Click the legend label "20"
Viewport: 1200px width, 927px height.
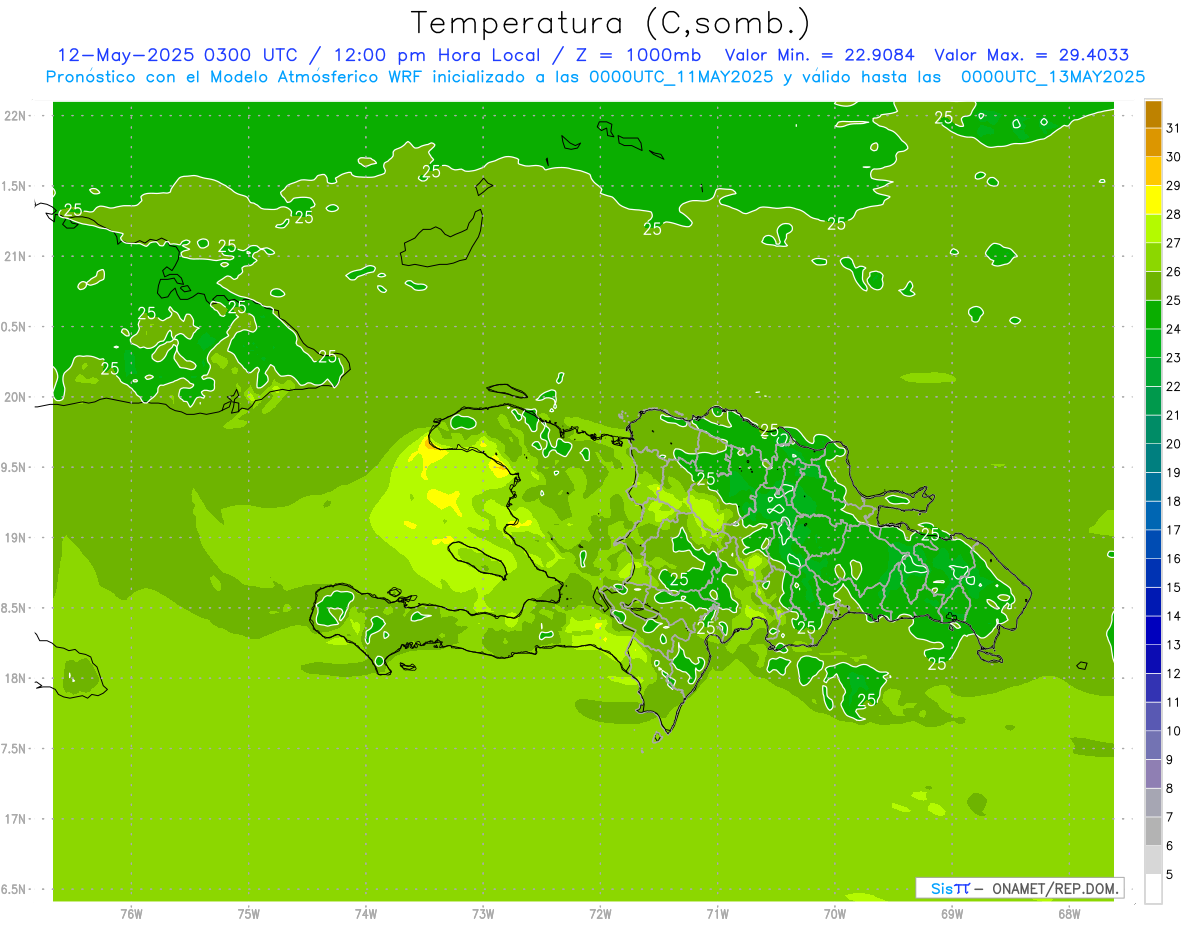1173,444
